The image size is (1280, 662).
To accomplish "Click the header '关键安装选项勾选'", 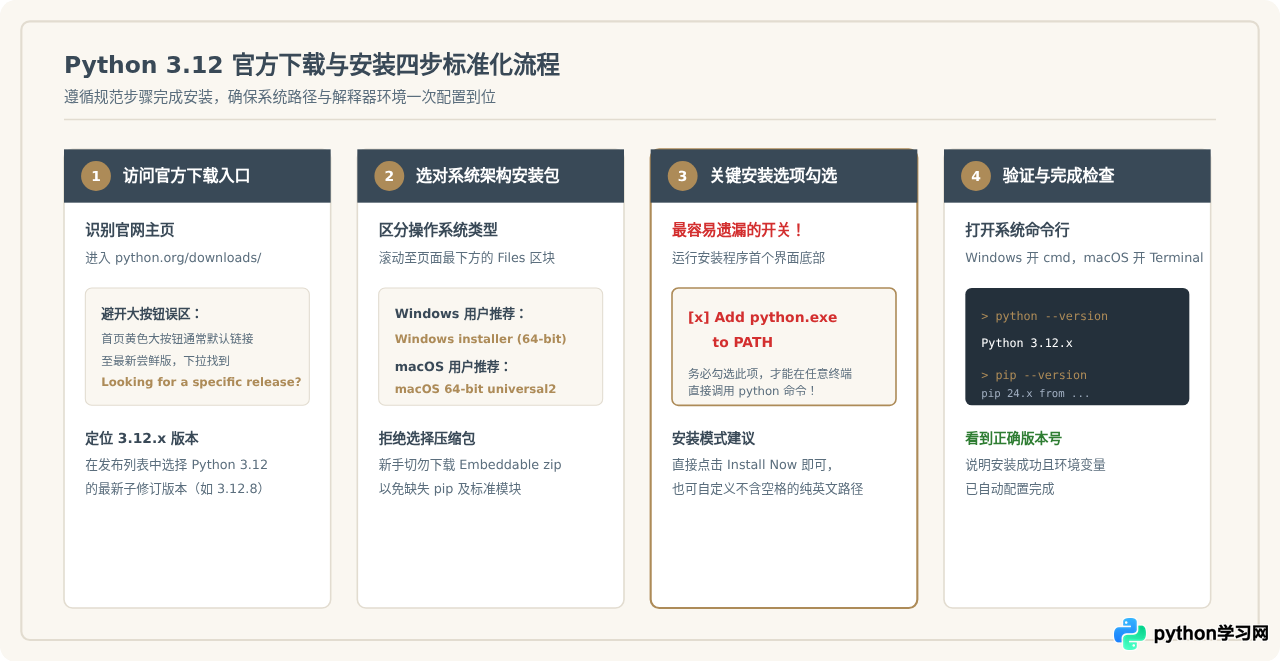I will (773, 176).
